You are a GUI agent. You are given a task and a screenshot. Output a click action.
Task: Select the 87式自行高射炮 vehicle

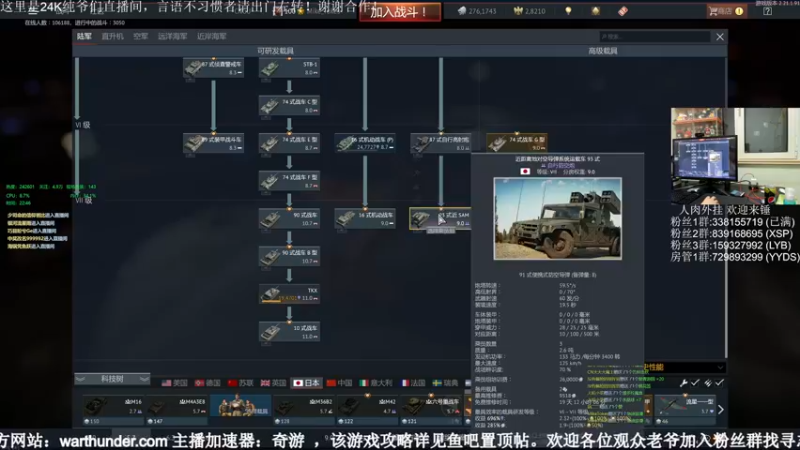click(441, 143)
